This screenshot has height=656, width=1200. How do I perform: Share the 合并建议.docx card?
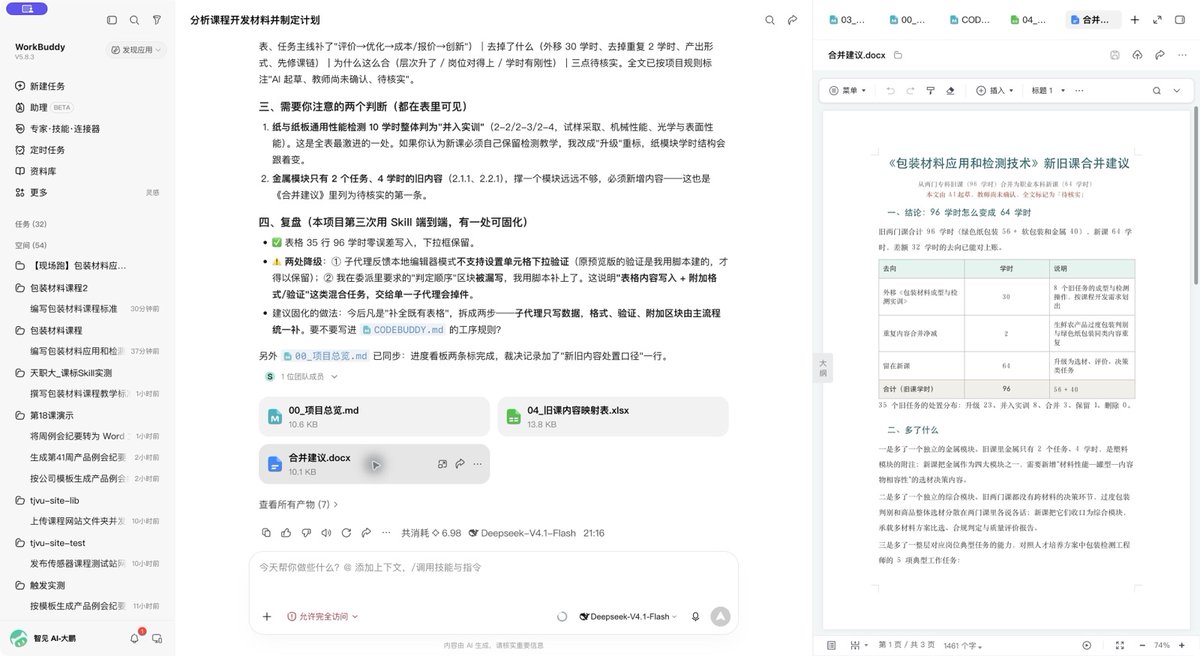460,464
